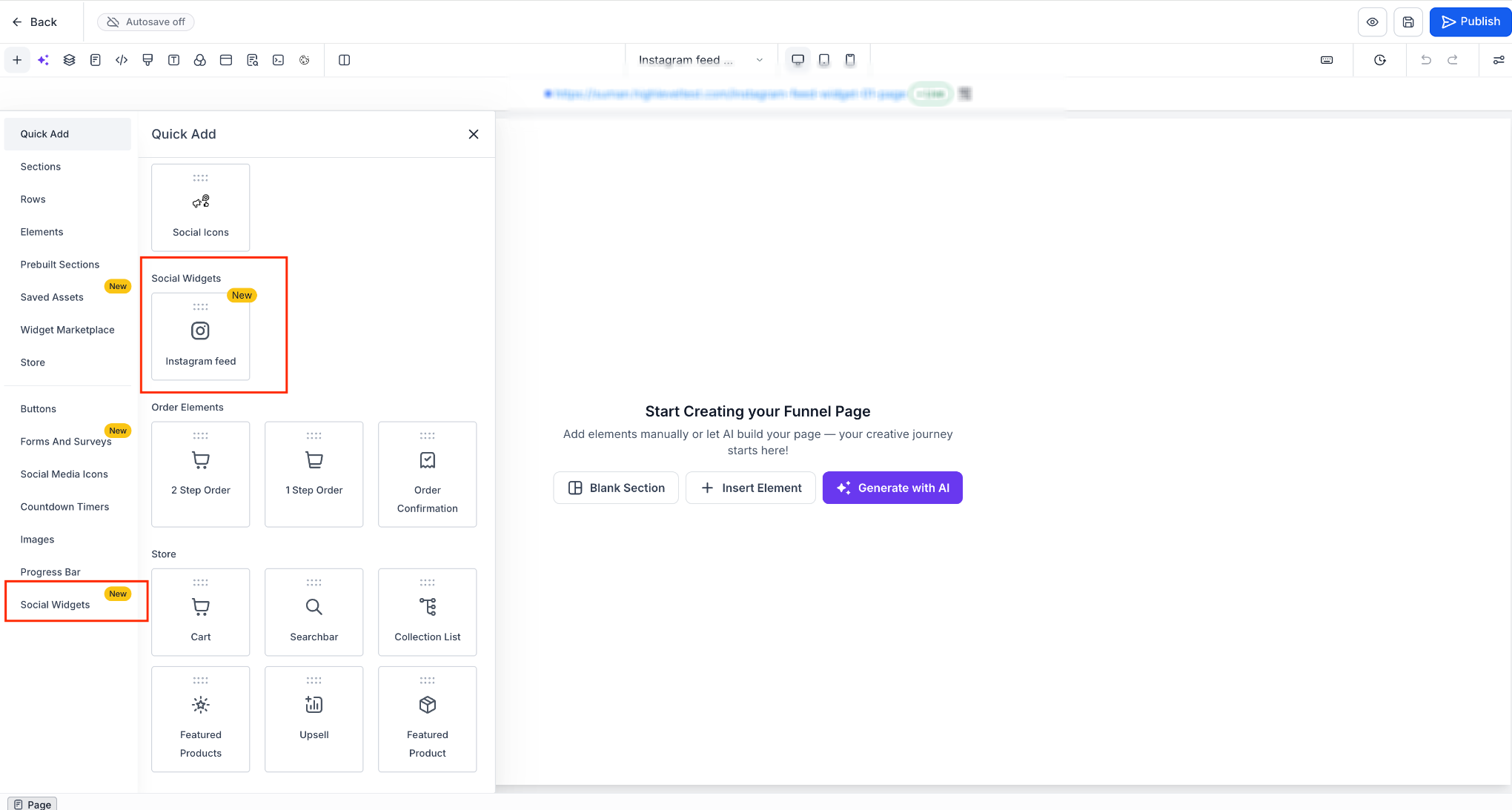This screenshot has height=810, width=1512.
Task: Open the color circles icon
Action: (x=200, y=60)
